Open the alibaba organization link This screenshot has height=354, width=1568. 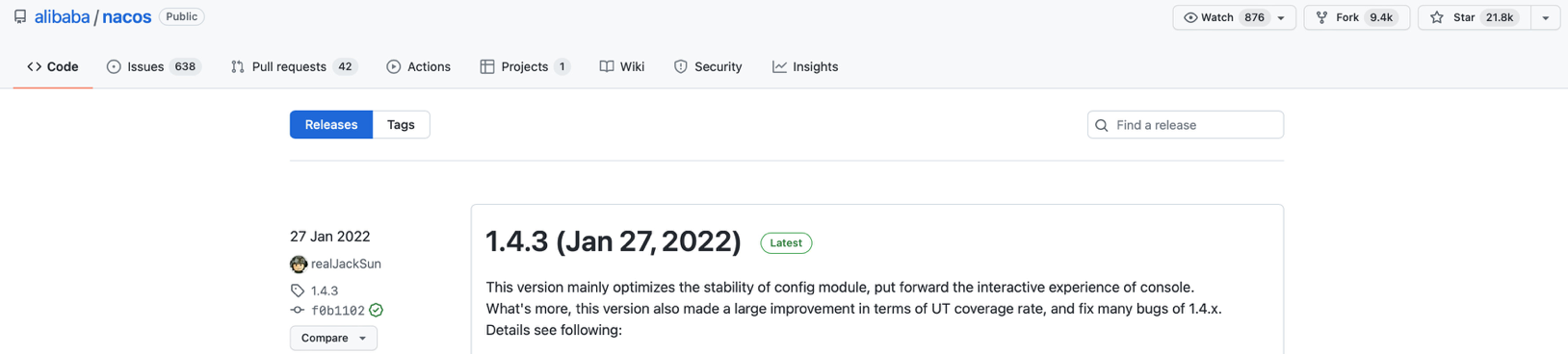(x=62, y=17)
